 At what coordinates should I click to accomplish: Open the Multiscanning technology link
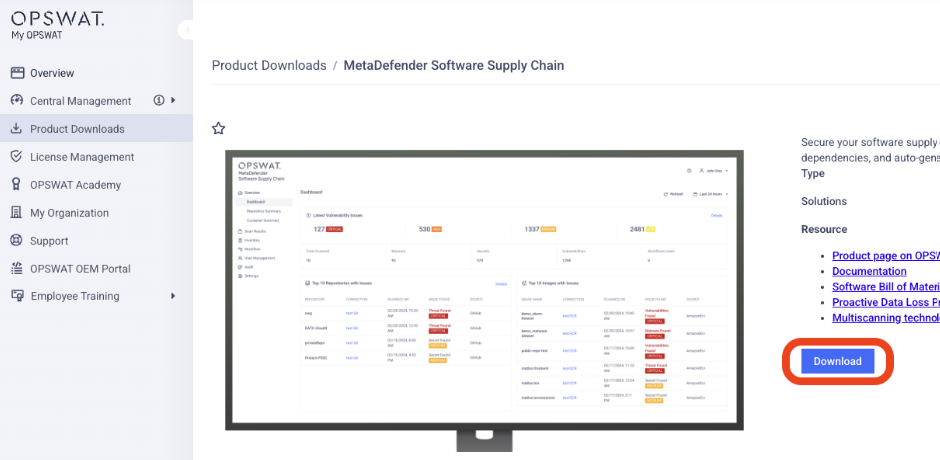click(886, 318)
